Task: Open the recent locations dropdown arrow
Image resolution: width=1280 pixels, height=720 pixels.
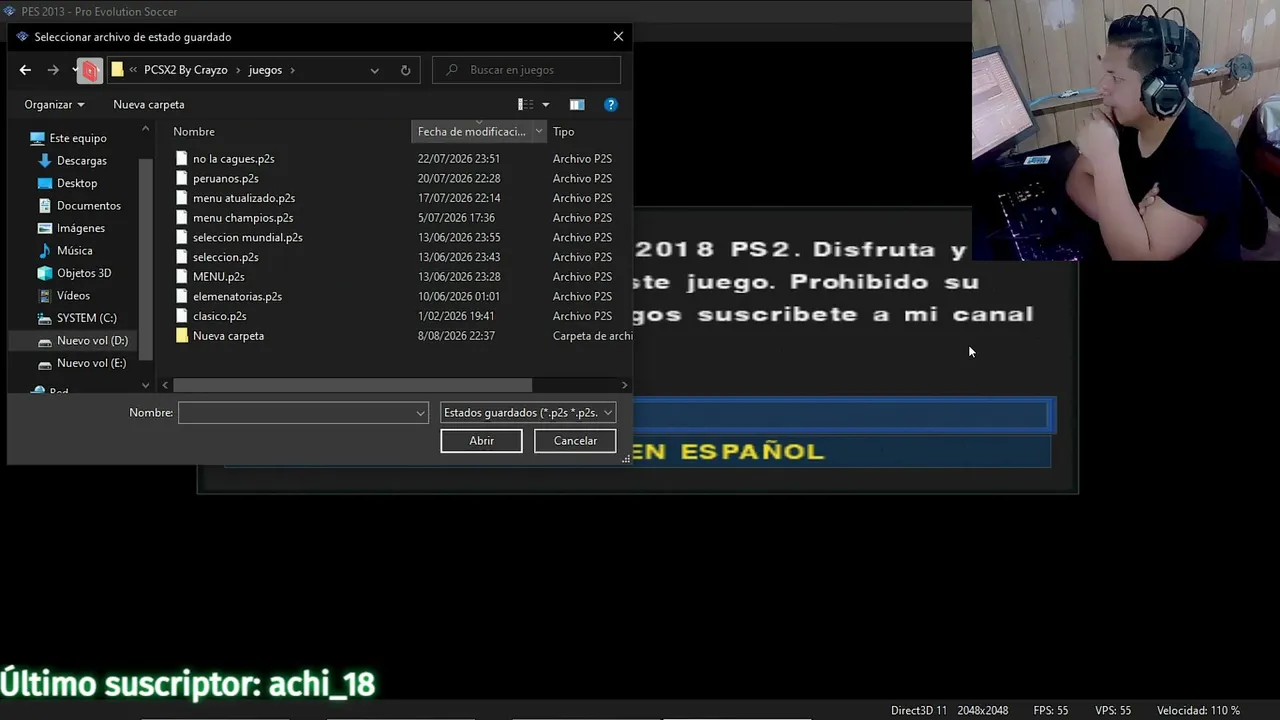Action: [75, 70]
